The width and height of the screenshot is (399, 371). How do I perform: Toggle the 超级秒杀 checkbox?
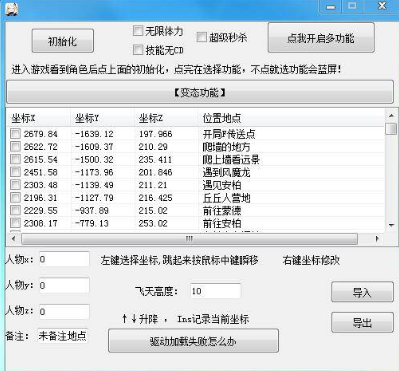coord(201,37)
